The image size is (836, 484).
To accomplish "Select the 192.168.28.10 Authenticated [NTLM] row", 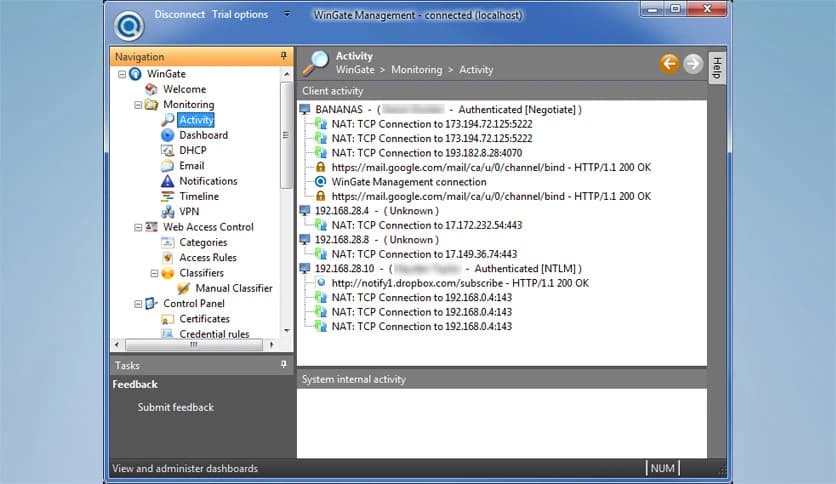I will 448,268.
